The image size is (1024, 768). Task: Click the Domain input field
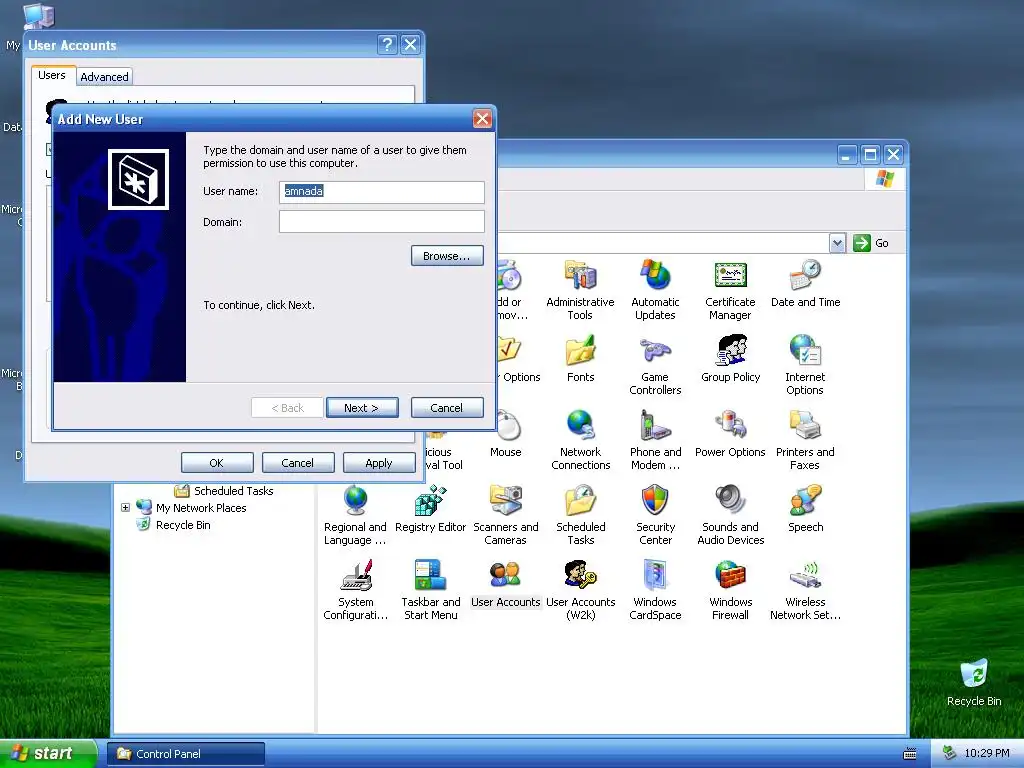click(x=381, y=221)
